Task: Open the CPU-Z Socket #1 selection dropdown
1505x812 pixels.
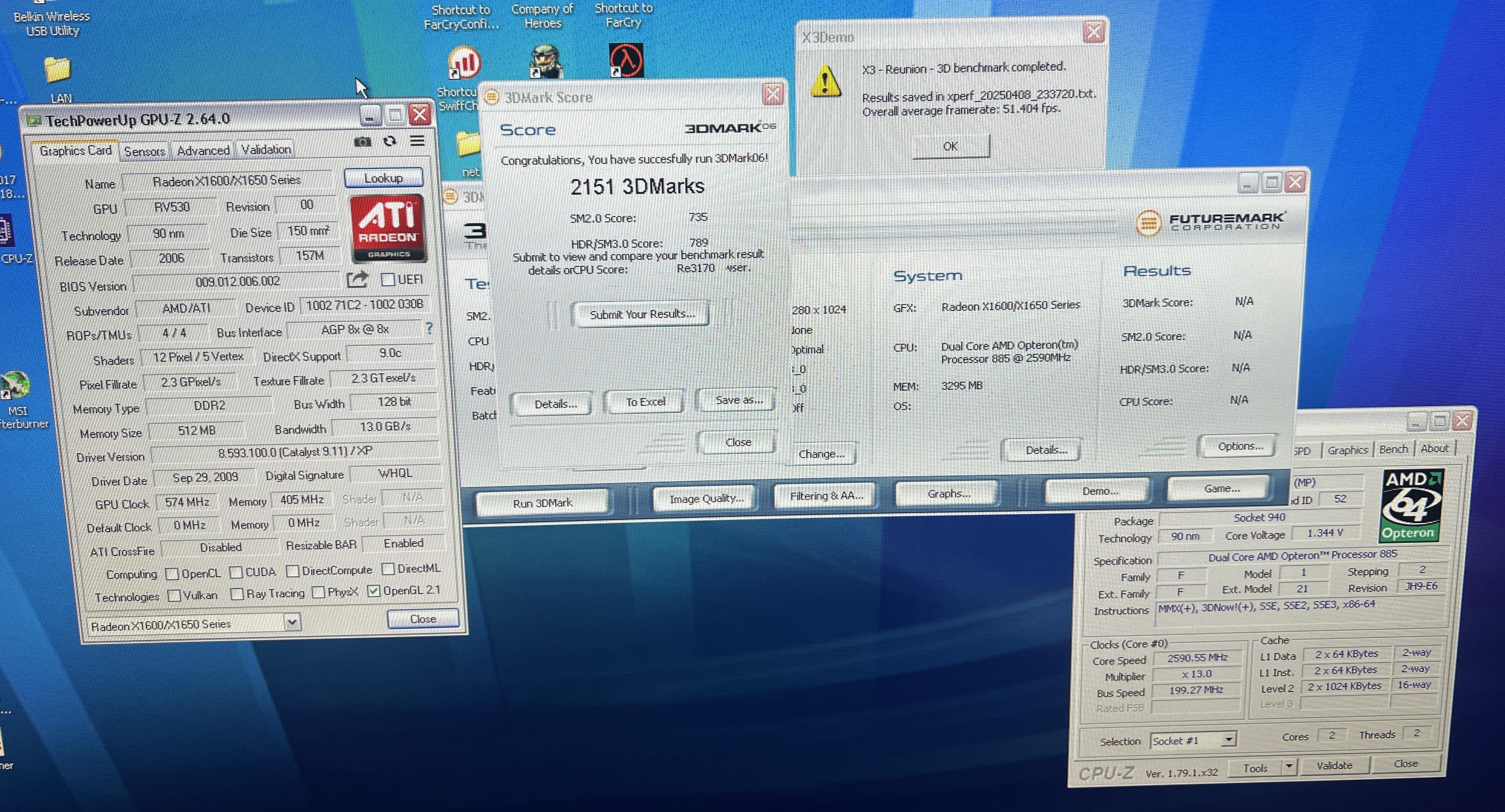Action: tap(1229, 740)
